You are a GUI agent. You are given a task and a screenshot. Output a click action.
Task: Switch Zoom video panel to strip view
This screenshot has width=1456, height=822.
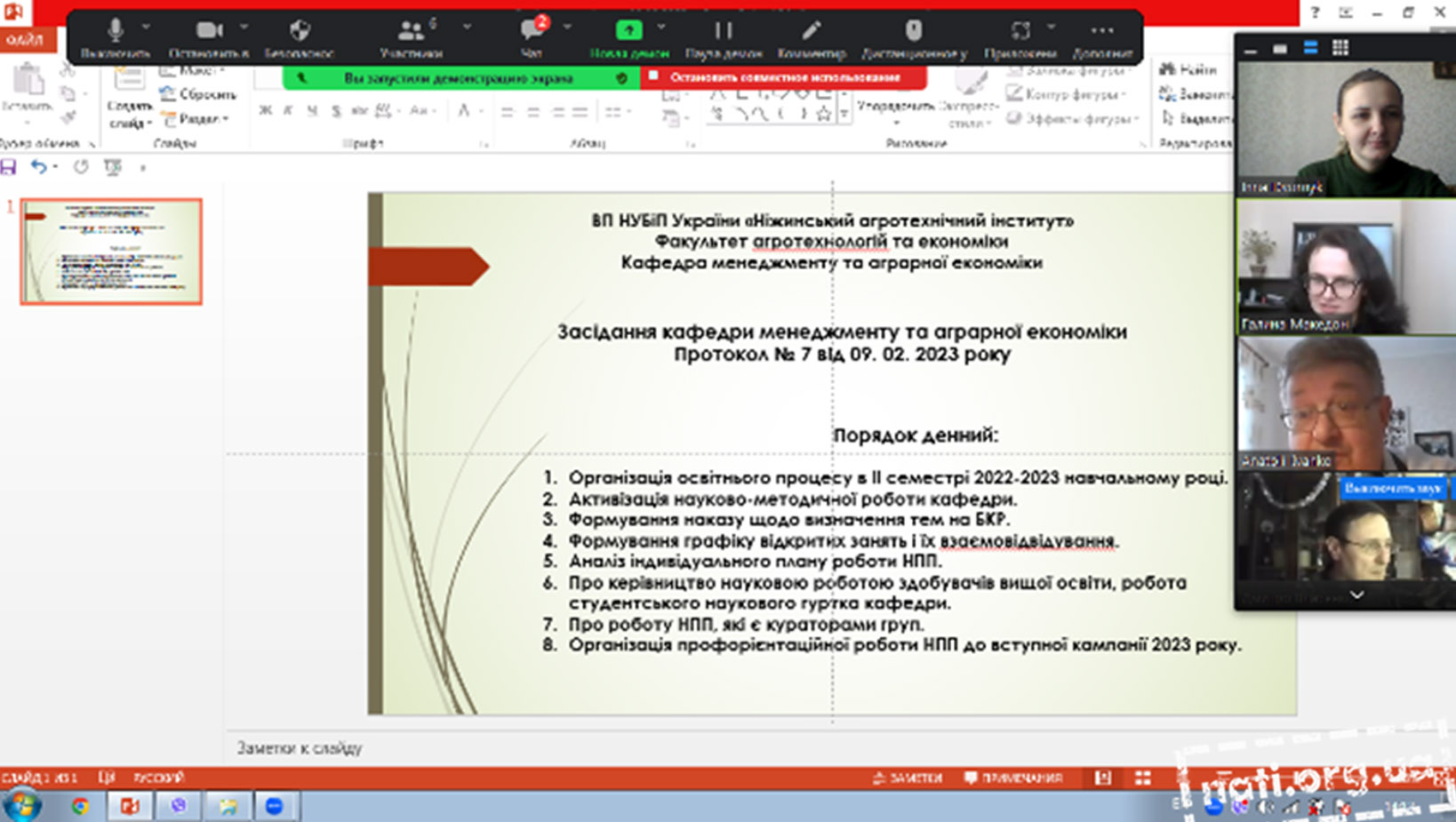[x=1310, y=48]
